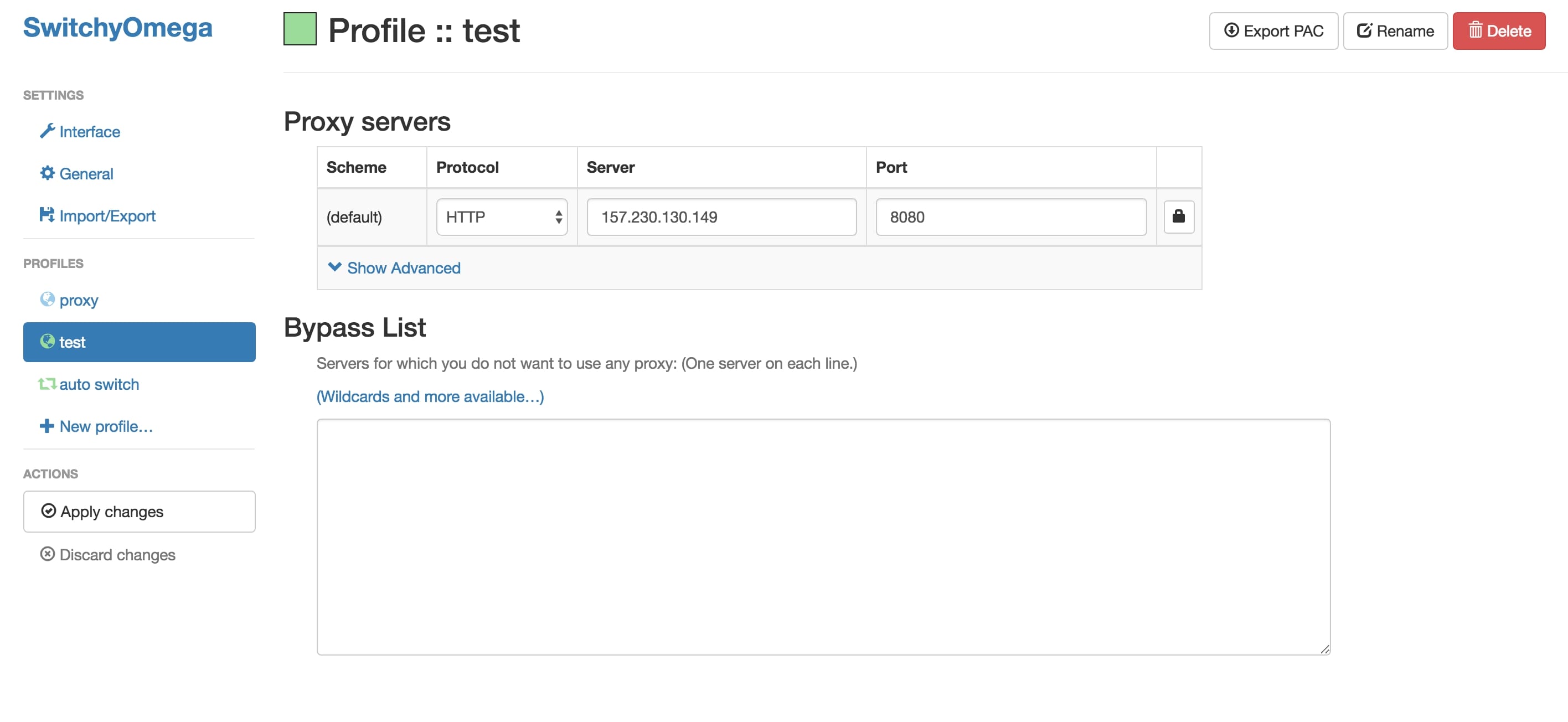Click the General settings gear icon
This screenshot has width=1568, height=722.
coord(48,173)
